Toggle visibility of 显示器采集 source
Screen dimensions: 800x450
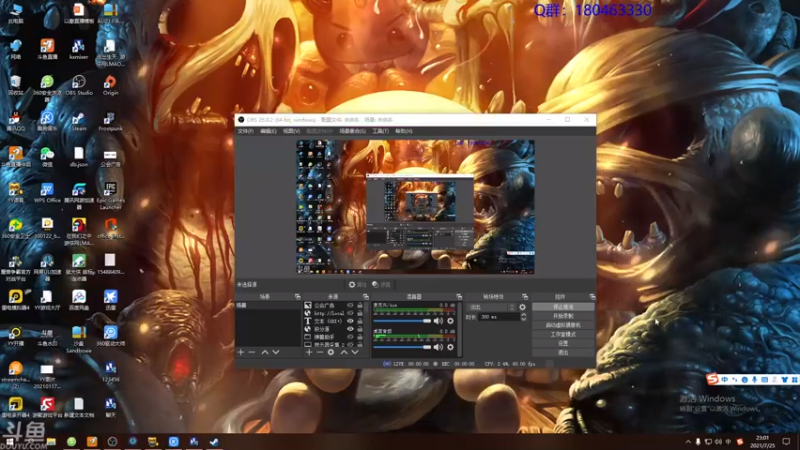tap(350, 345)
